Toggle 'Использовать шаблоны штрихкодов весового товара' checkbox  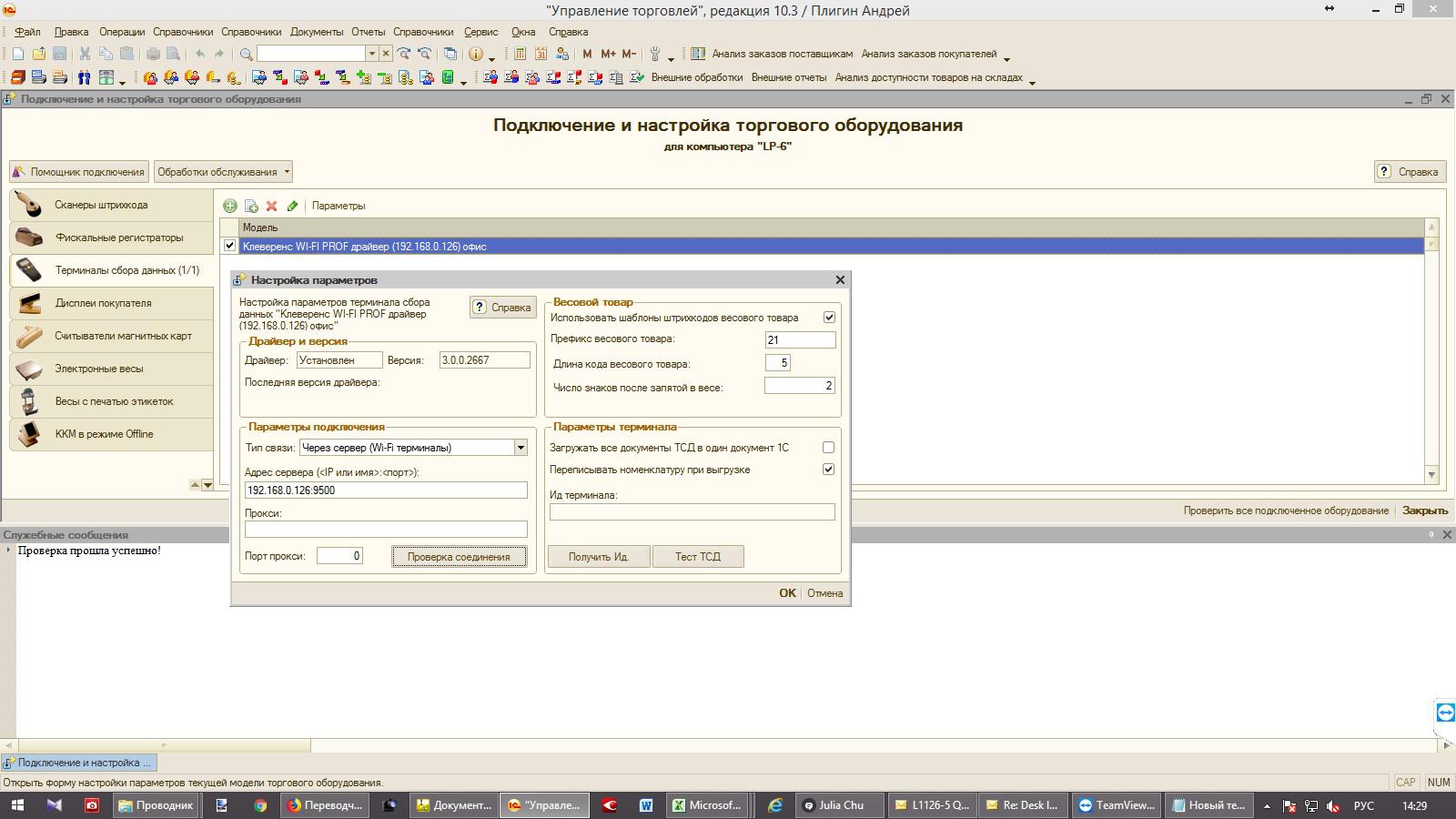click(829, 318)
